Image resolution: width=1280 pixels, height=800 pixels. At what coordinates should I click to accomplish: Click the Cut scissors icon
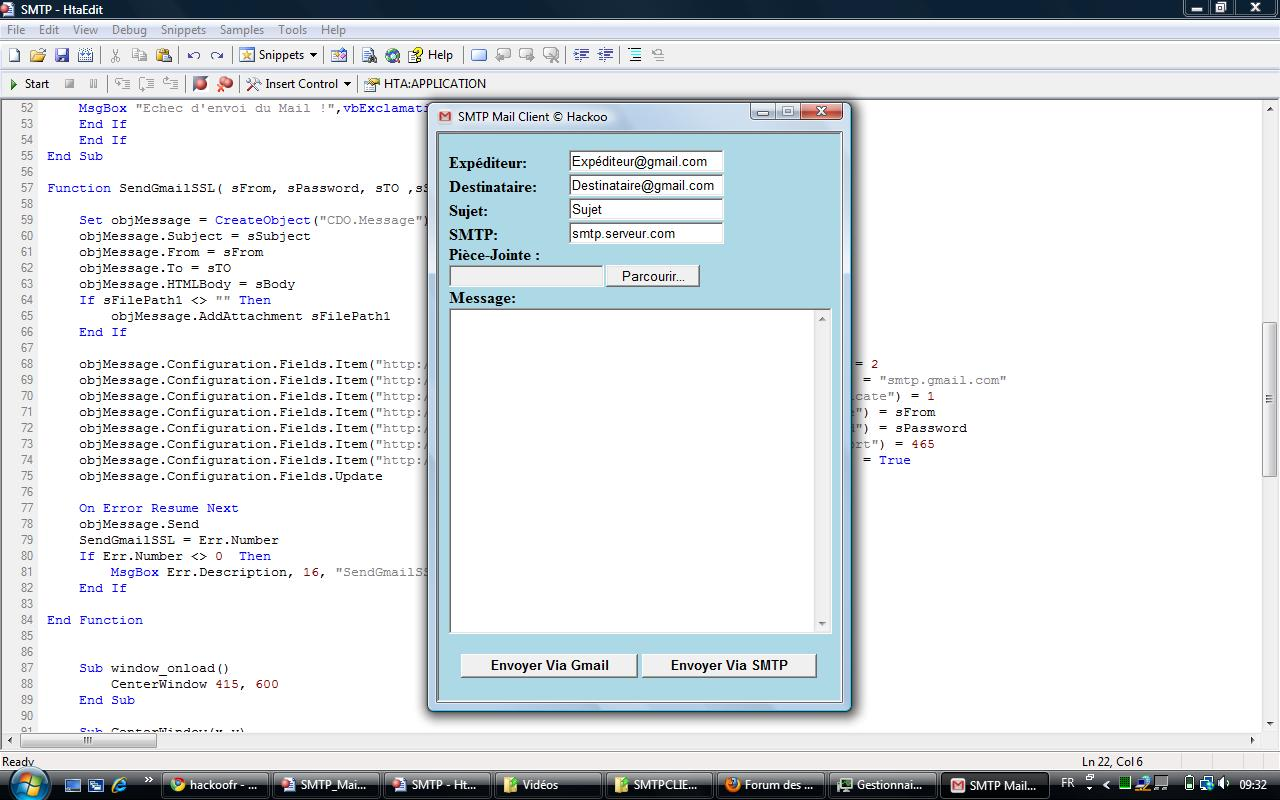pos(116,55)
